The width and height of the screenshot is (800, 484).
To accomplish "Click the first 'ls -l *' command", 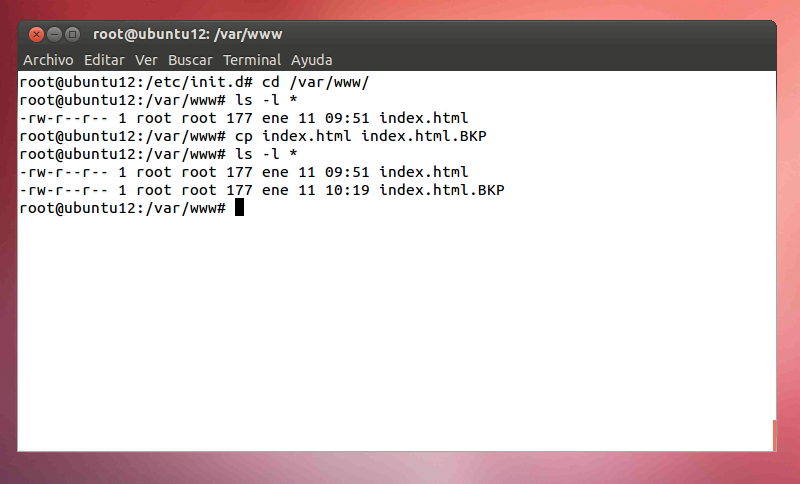I will click(x=266, y=100).
